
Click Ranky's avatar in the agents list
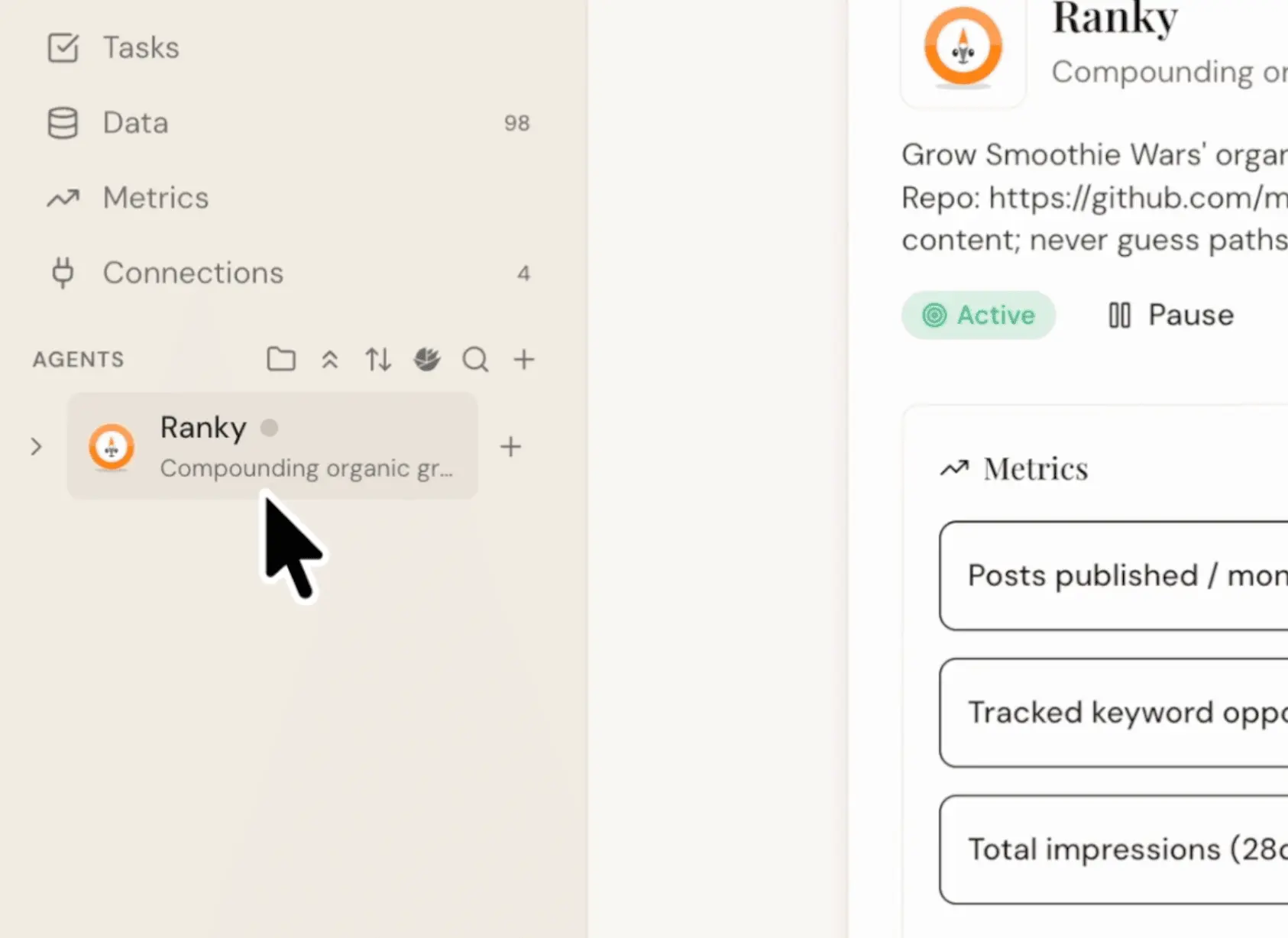coord(112,447)
